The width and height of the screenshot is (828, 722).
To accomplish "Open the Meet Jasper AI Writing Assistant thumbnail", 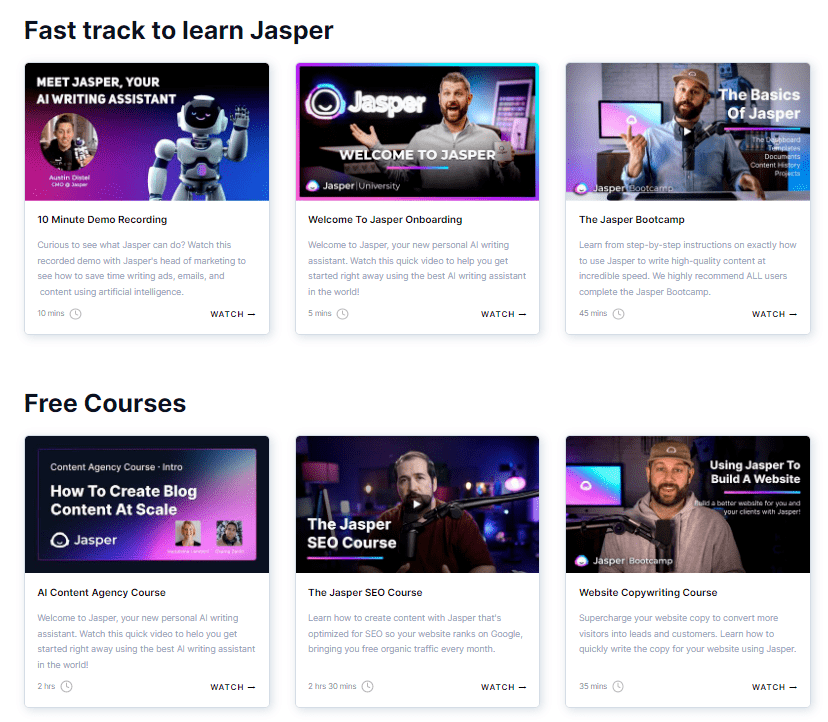I will [x=147, y=132].
